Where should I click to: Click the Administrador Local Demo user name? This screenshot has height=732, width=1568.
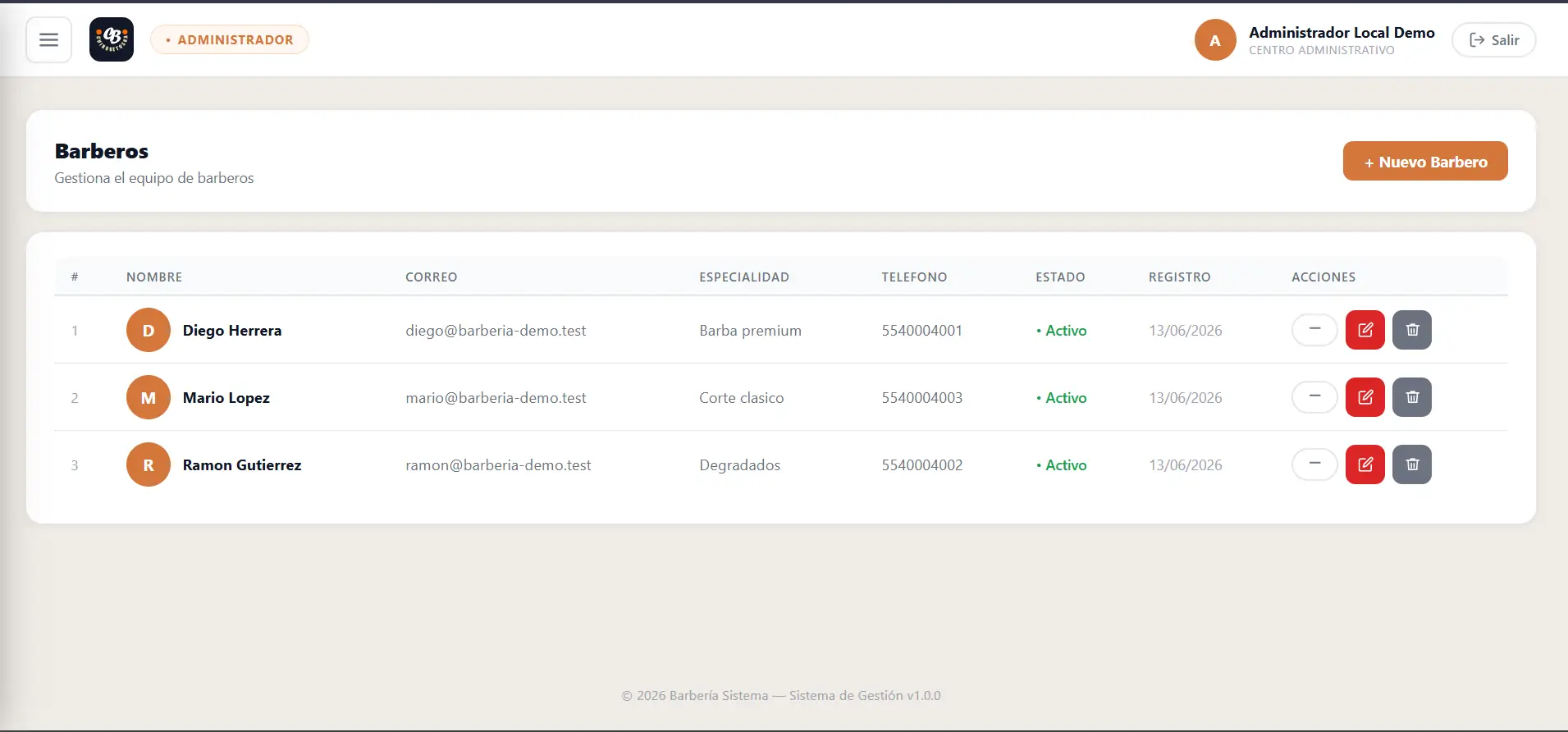point(1342,32)
